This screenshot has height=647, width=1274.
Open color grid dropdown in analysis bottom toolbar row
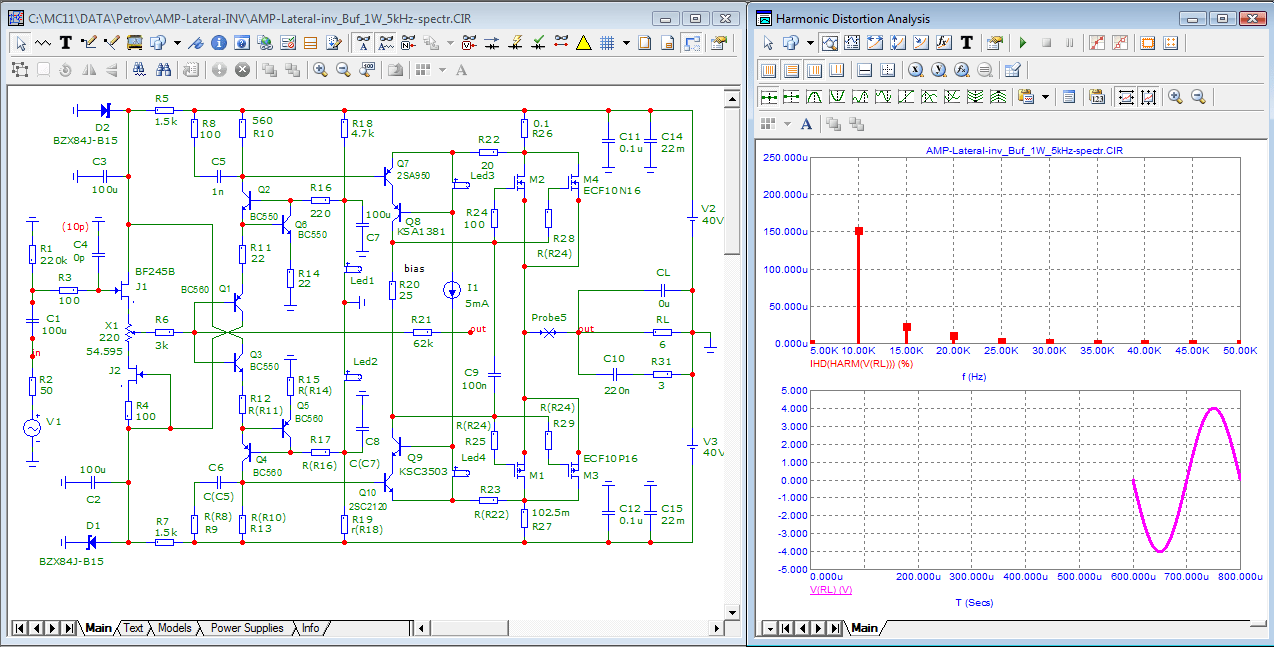point(787,124)
